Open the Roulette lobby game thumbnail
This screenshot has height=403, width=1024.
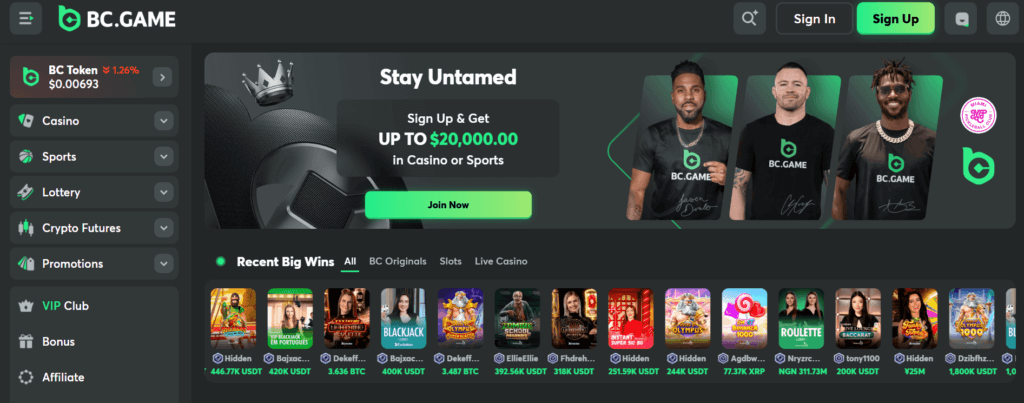tap(801, 319)
